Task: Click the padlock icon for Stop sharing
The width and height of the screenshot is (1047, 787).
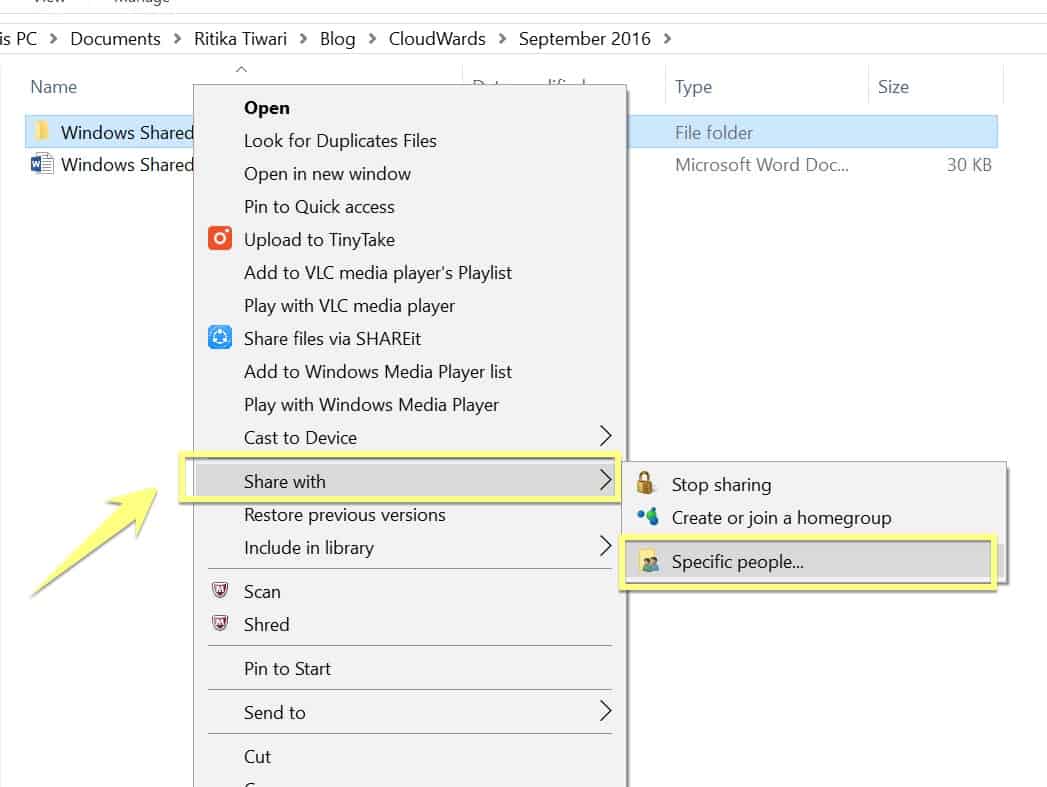Action: pos(645,483)
